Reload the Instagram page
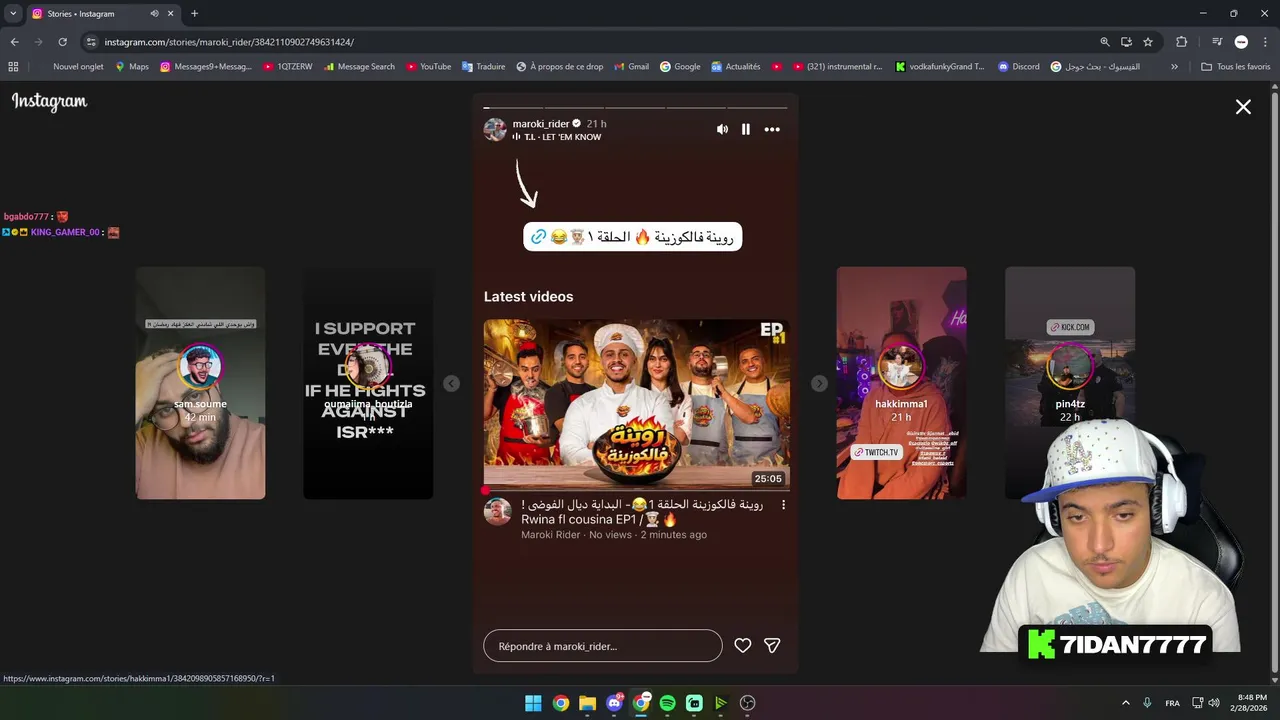Screen dimensions: 1280x720 click(62, 42)
